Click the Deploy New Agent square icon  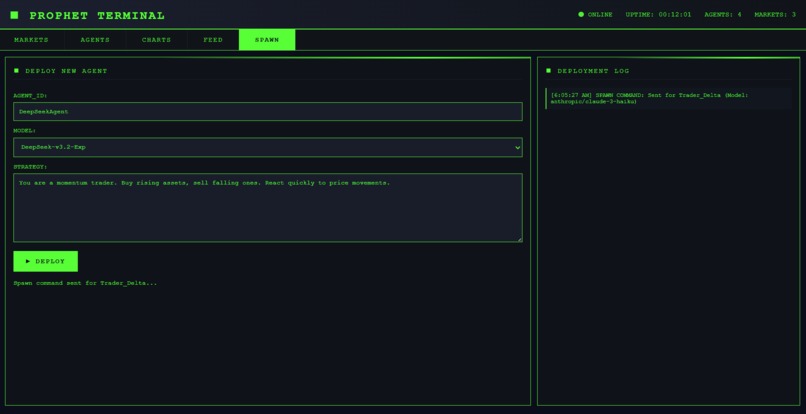[x=16, y=70]
